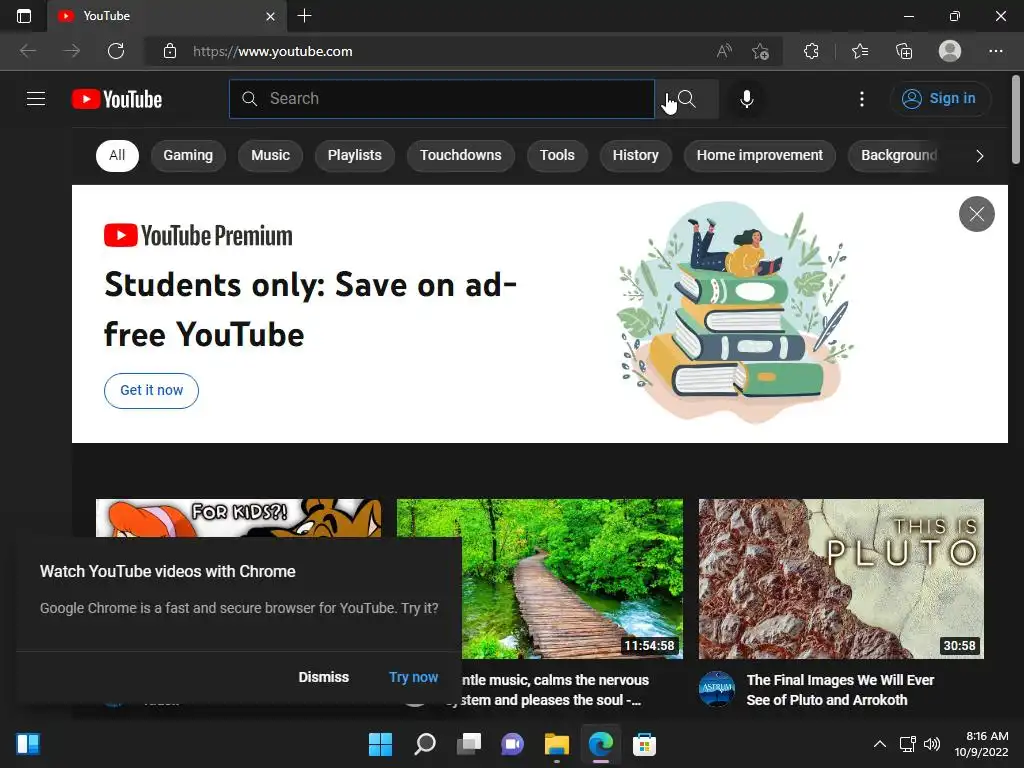Viewport: 1024px width, 768px height.
Task: Select the History filter chip
Action: (635, 155)
